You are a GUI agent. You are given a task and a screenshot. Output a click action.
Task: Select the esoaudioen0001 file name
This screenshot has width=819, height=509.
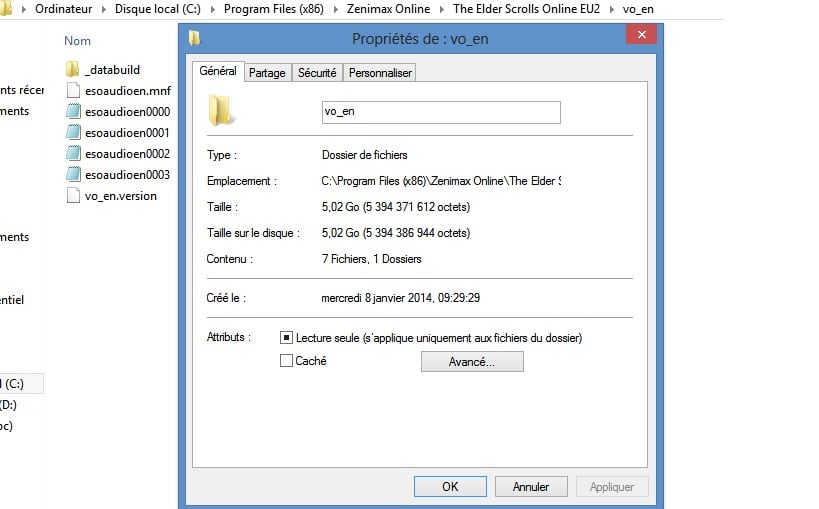(127, 132)
